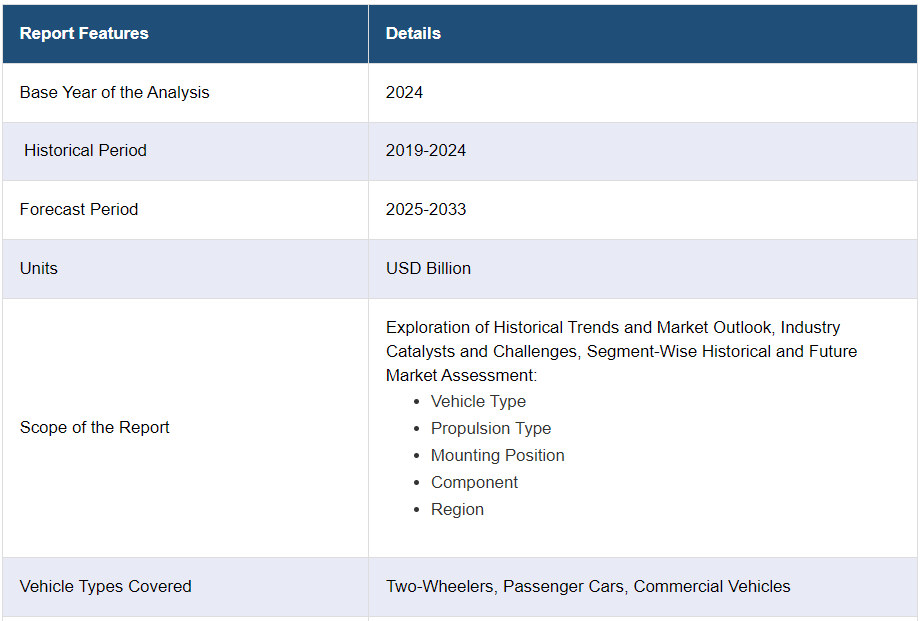Viewport: 922px width, 621px height.
Task: Click the Details column header
Action: (413, 33)
